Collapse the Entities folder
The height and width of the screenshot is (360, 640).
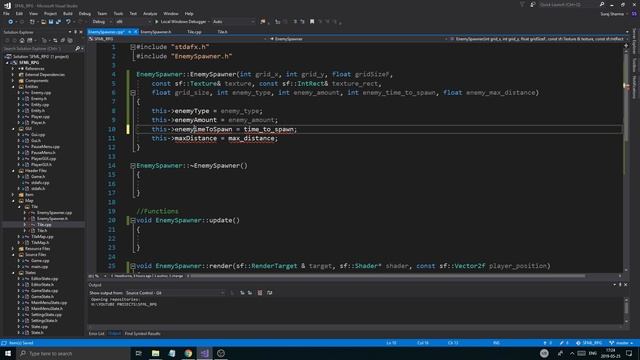13,87
